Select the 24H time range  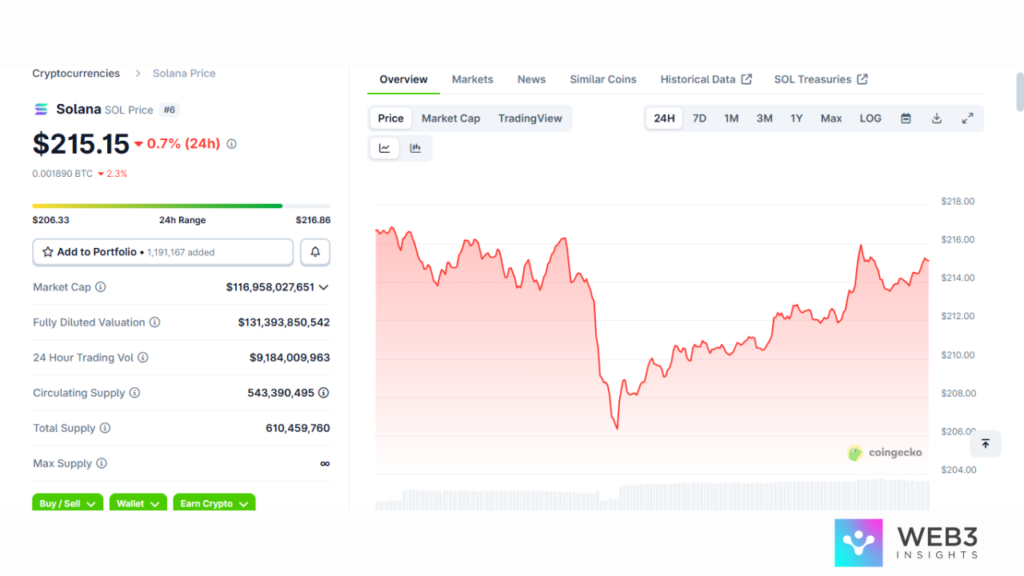point(664,118)
